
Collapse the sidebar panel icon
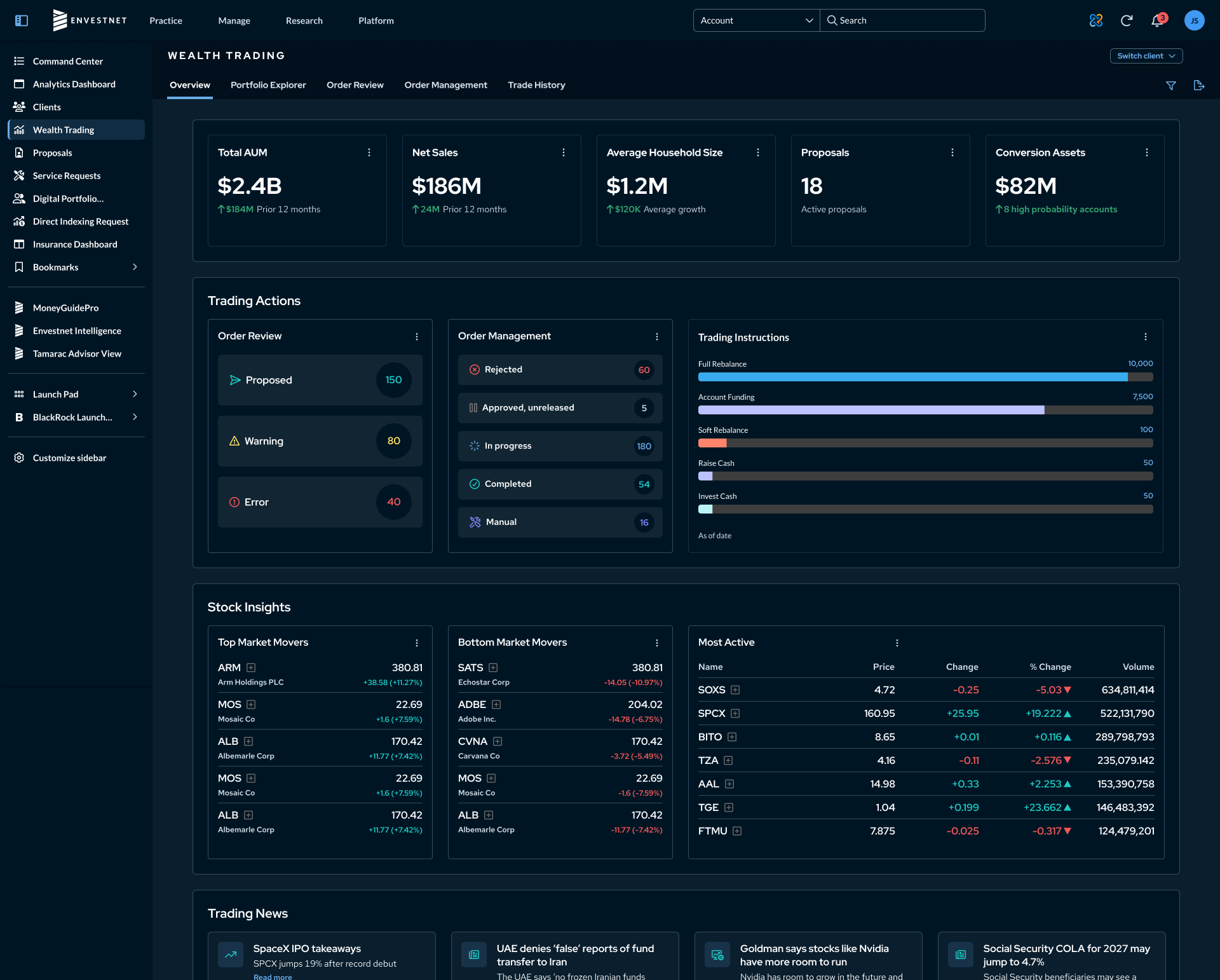22,20
